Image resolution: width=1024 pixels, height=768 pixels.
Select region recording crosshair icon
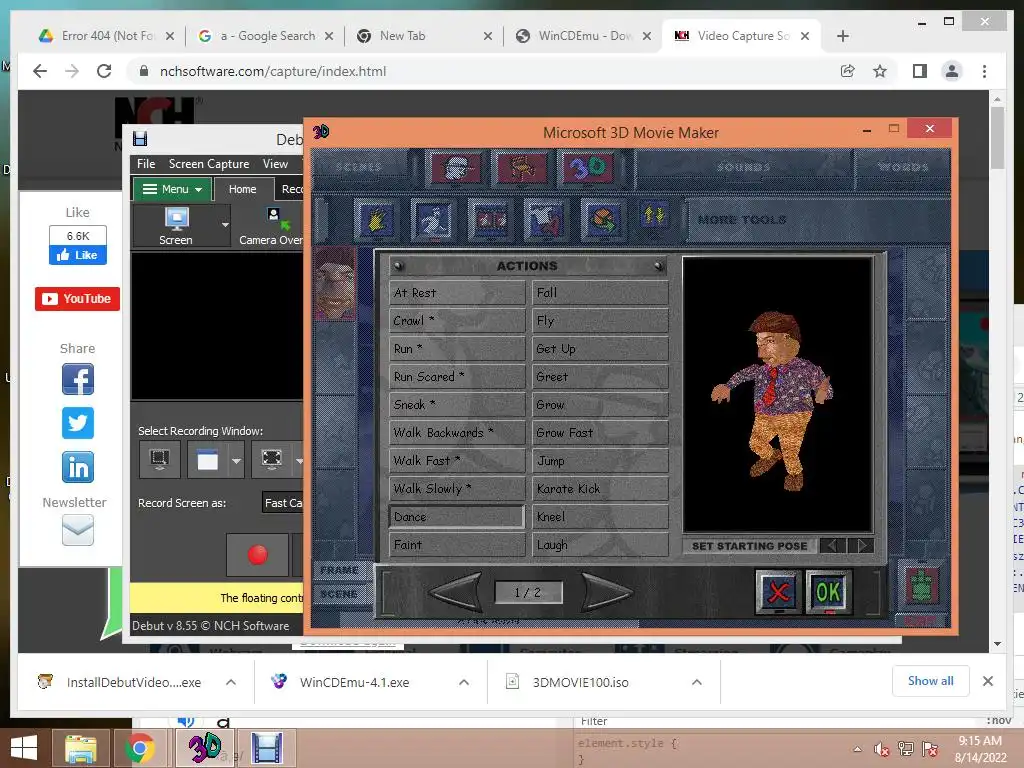pos(272,460)
